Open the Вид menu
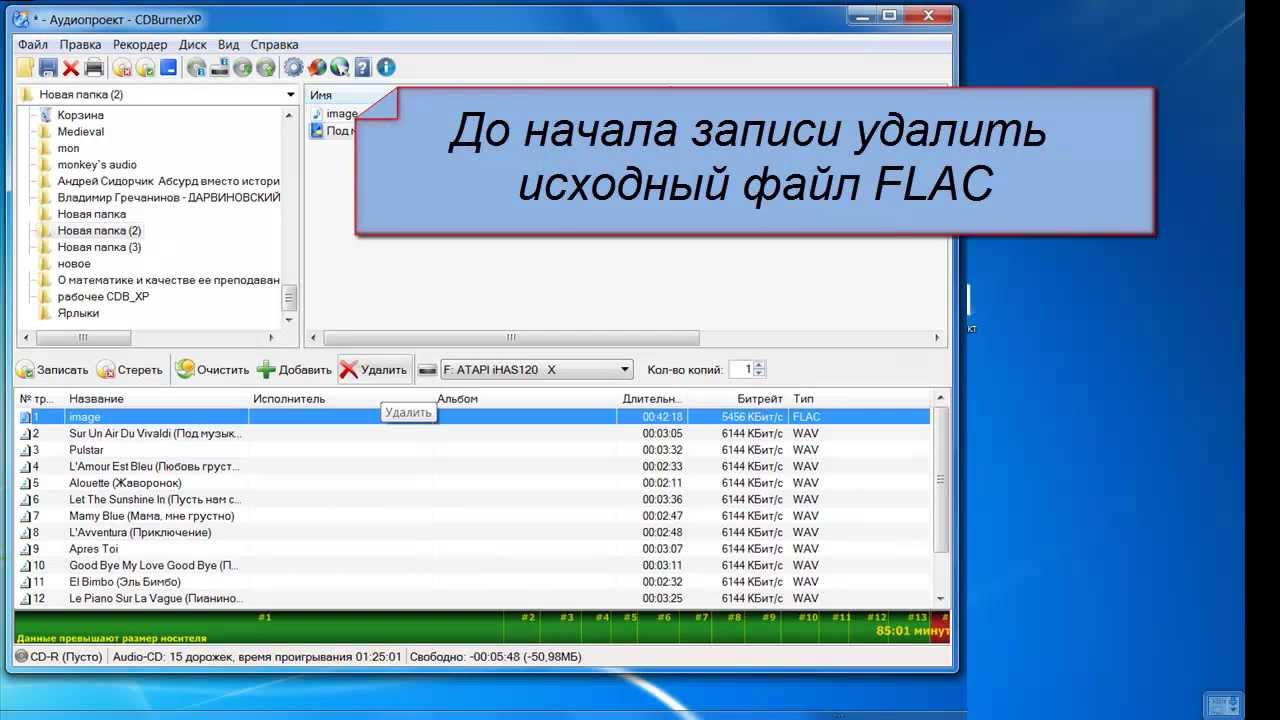Image resolution: width=1280 pixels, height=720 pixels. (x=229, y=45)
